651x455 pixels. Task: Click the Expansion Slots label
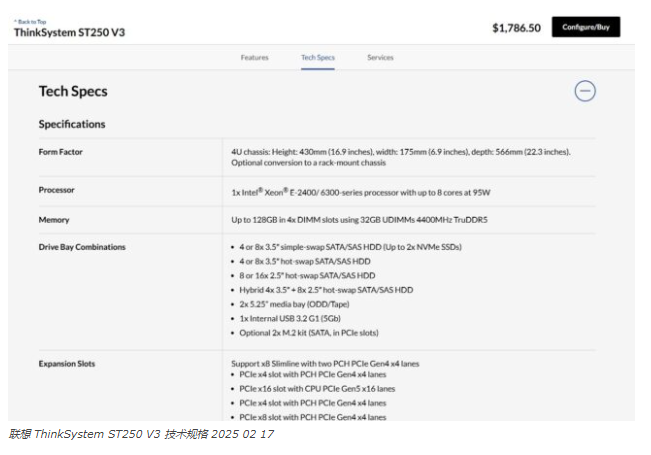67,364
